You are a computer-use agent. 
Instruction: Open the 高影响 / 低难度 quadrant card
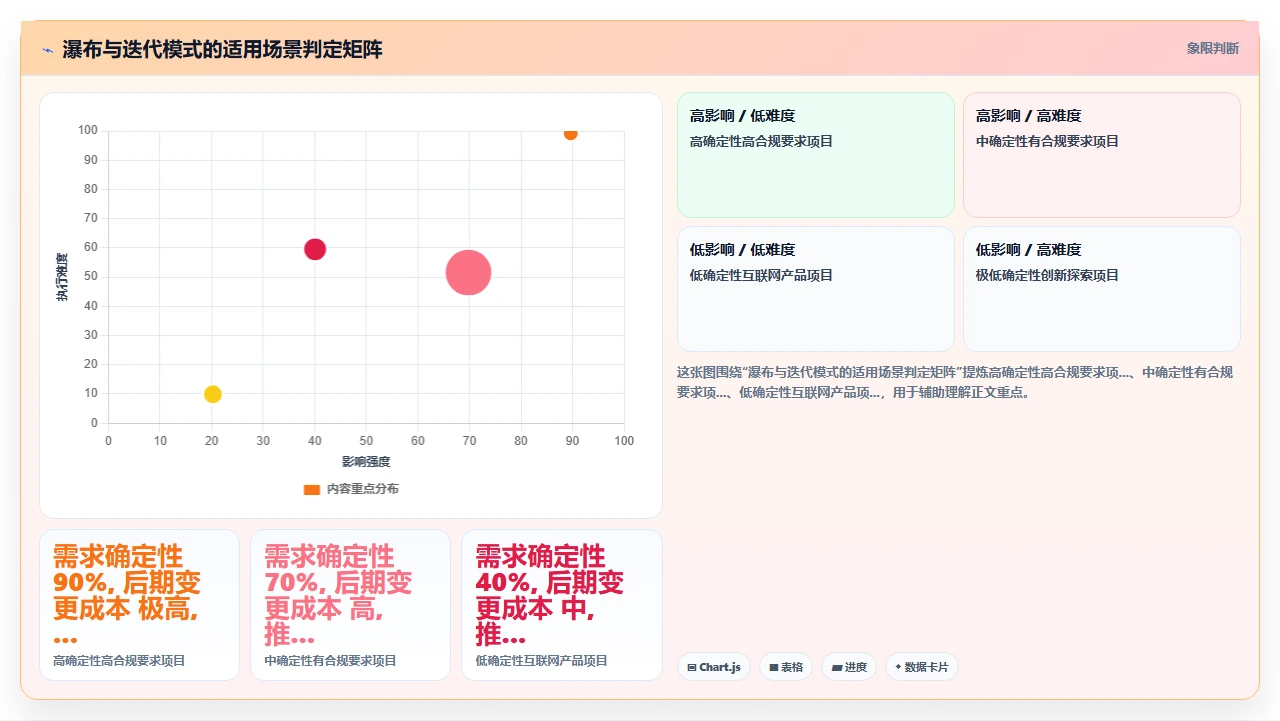click(x=816, y=155)
